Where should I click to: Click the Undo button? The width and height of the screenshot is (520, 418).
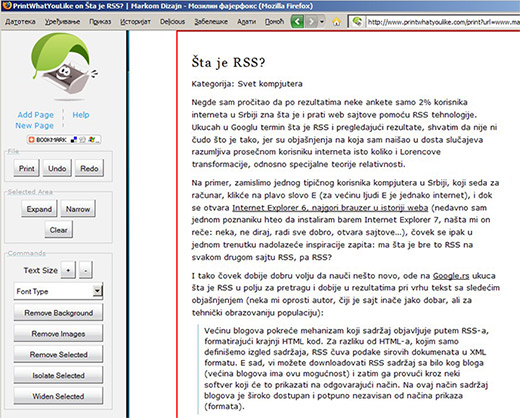click(57, 168)
